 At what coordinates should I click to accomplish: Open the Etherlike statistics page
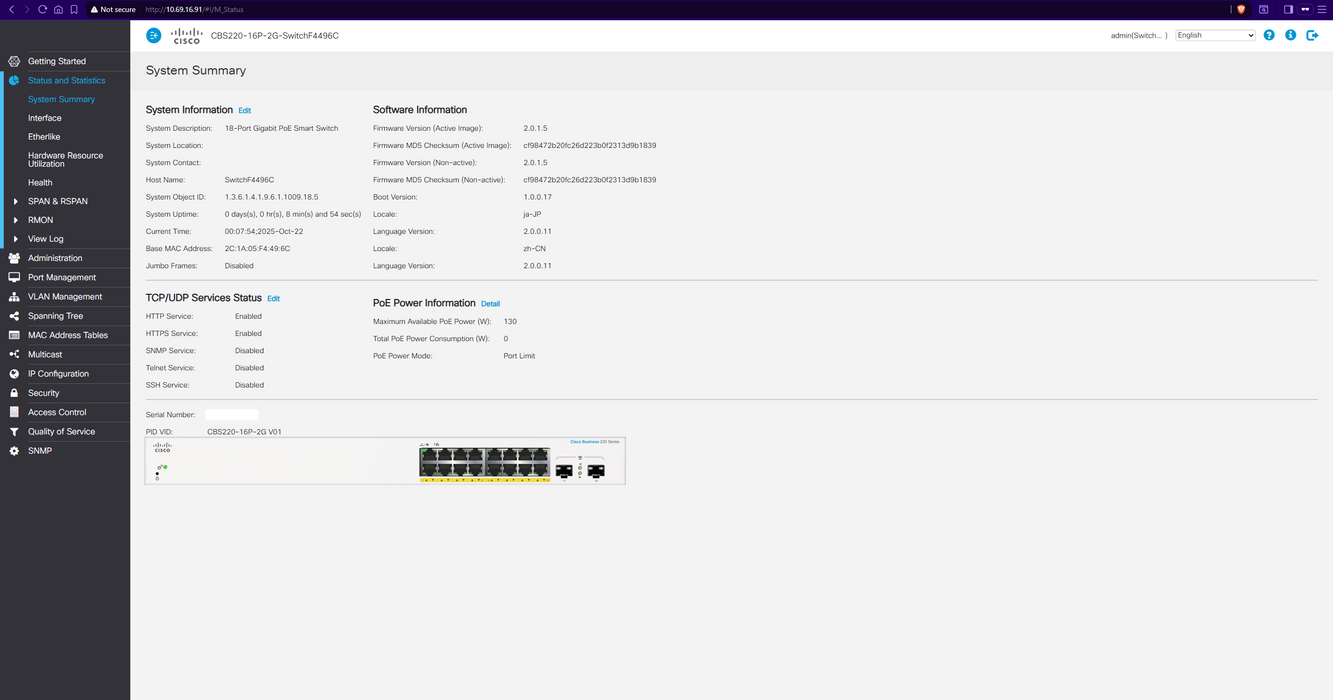44,137
